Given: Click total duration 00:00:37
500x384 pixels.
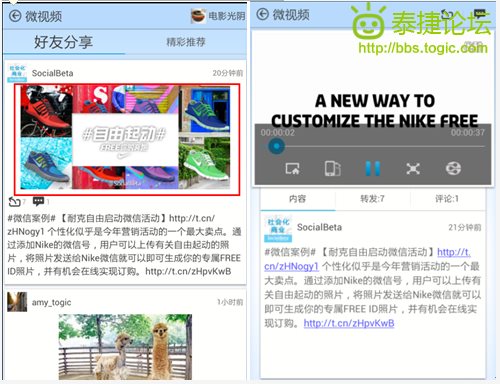Looking at the screenshot, I should click(x=468, y=132).
